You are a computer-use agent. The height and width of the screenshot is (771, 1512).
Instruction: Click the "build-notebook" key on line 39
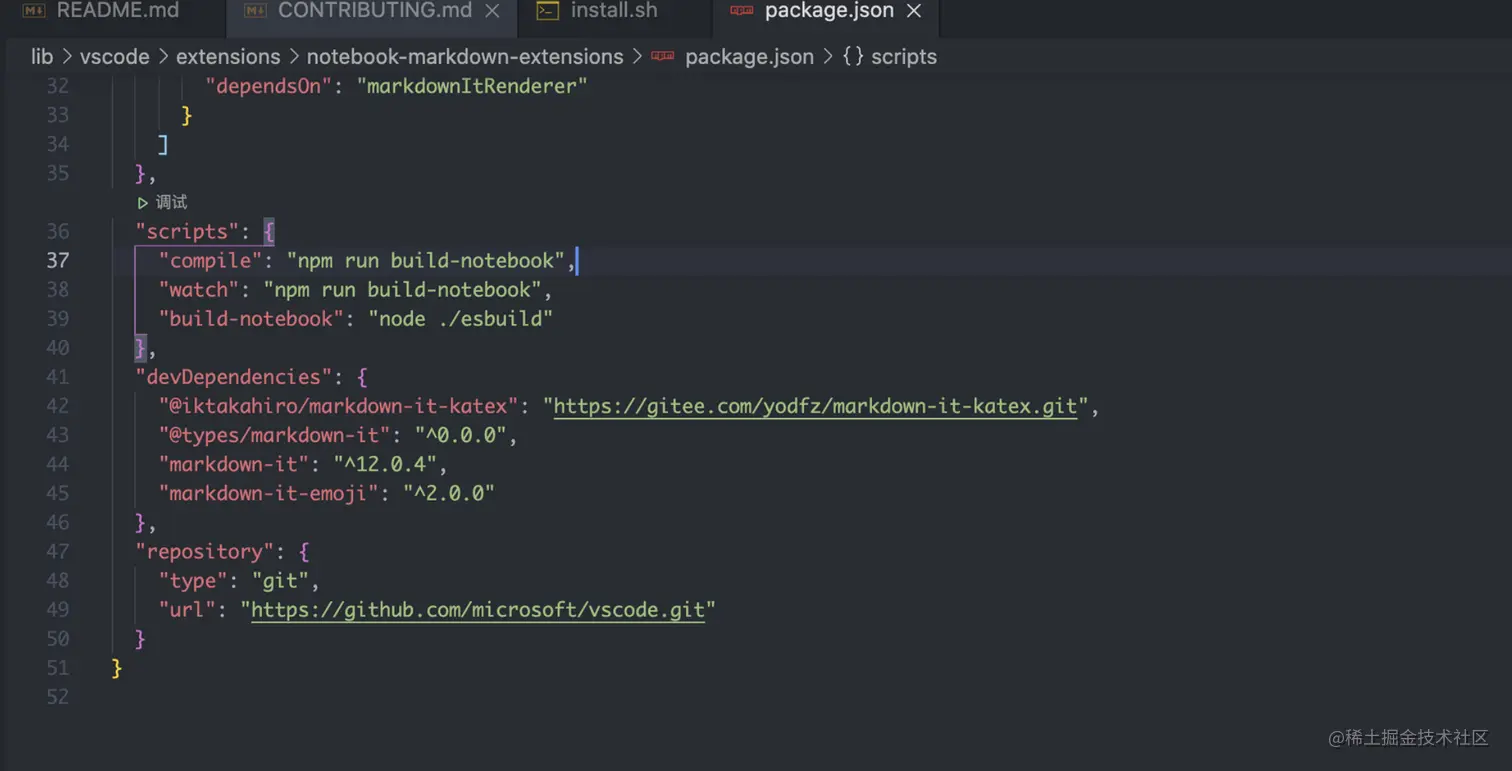click(251, 319)
